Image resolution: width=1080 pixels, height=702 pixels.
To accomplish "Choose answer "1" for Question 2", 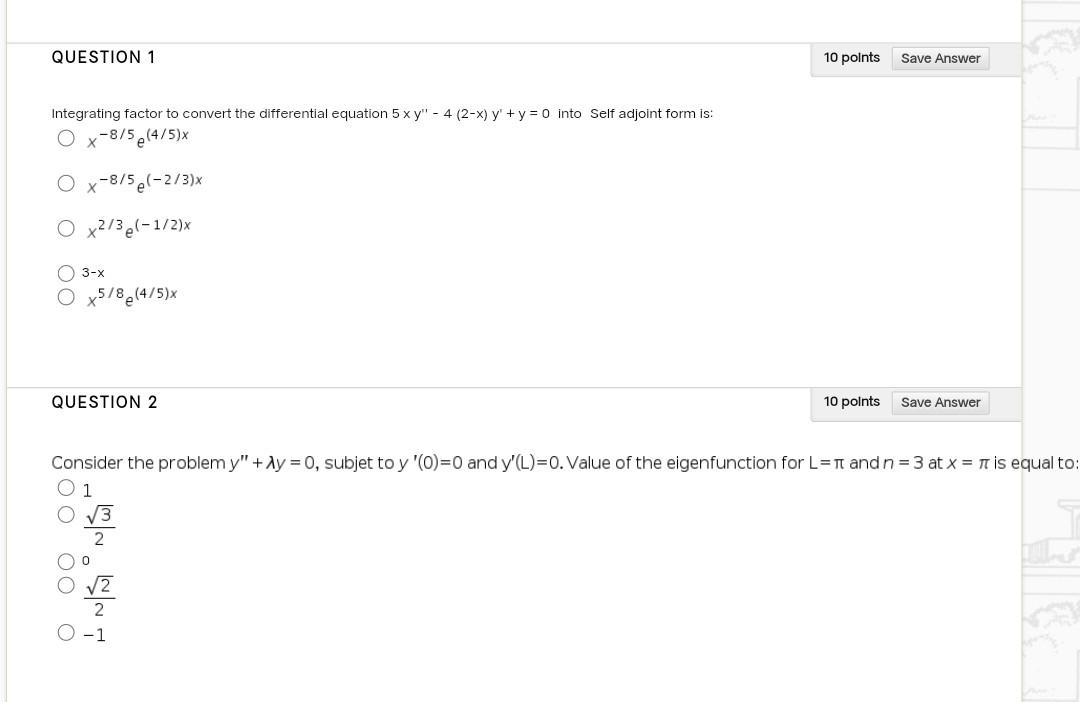I will pyautogui.click(x=66, y=487).
